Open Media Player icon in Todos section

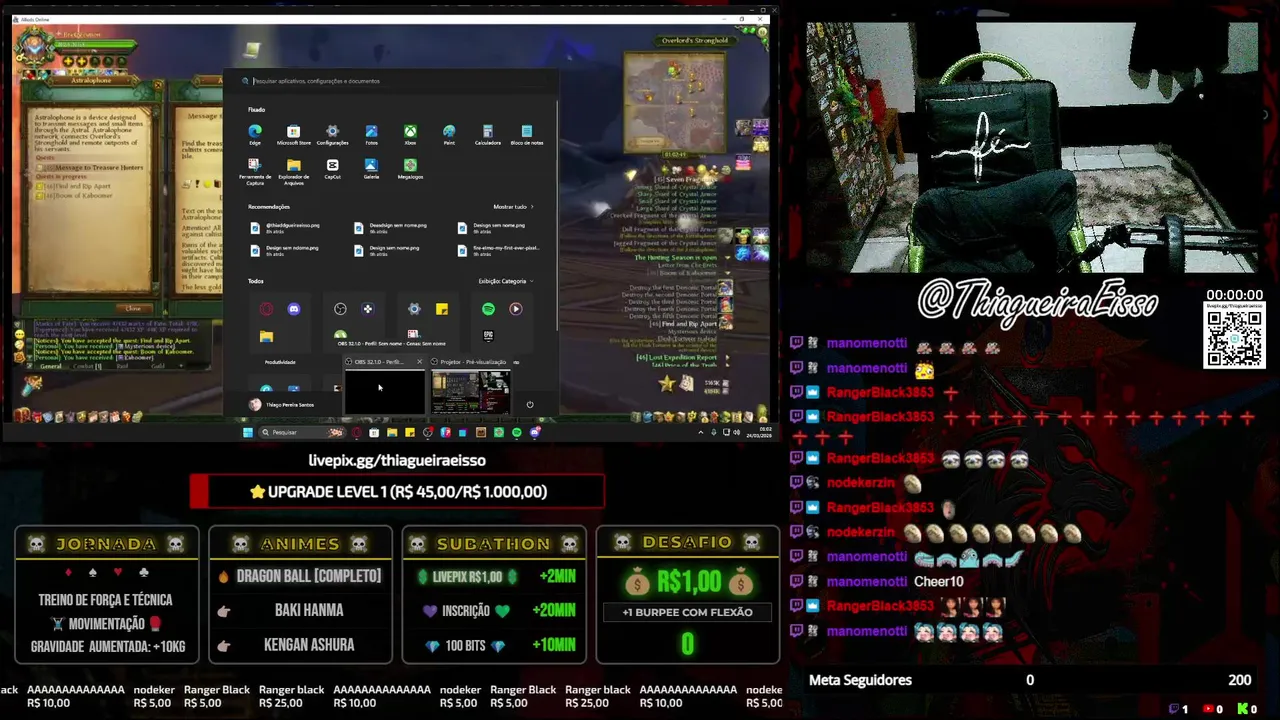[x=516, y=309]
